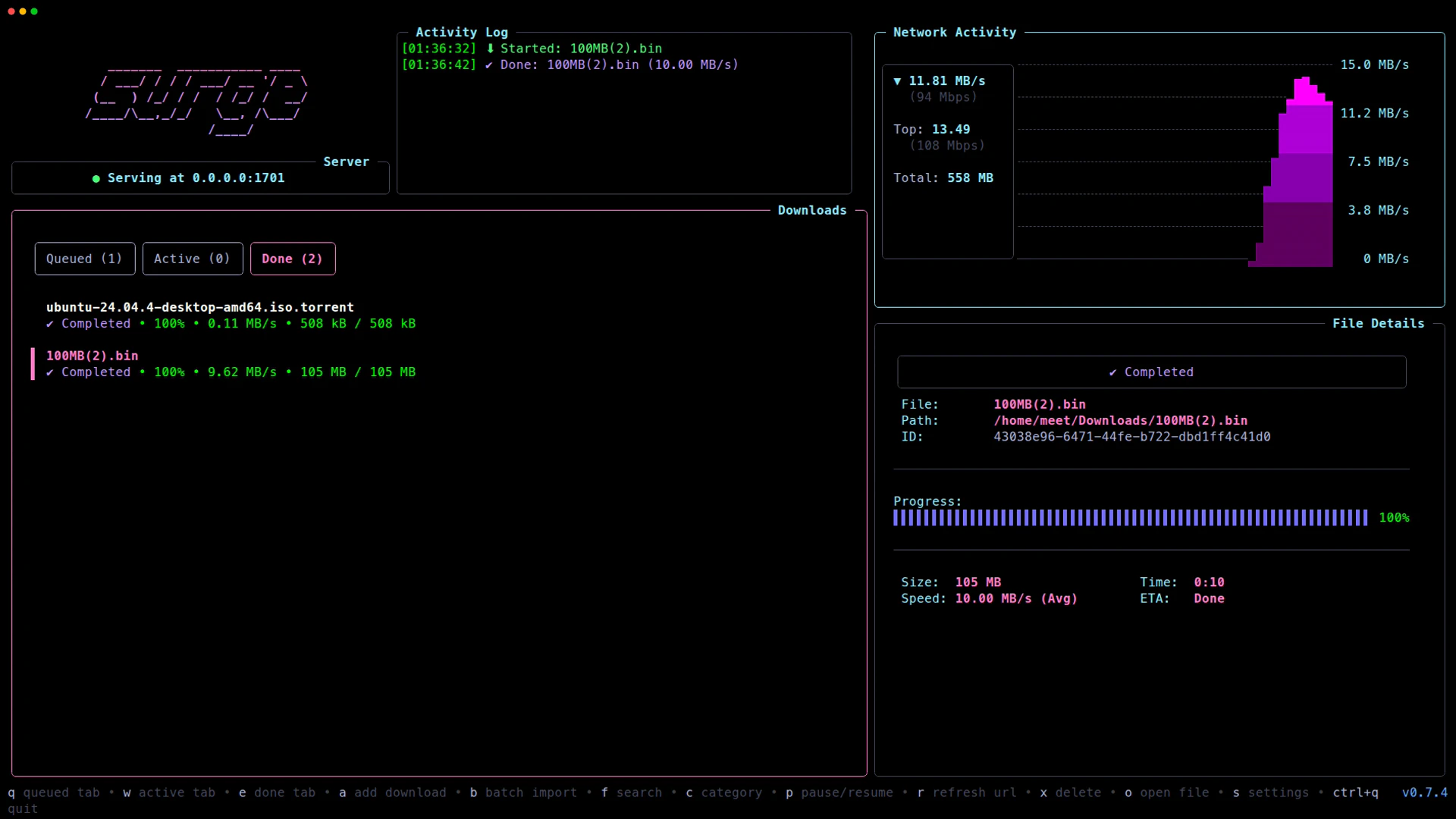
Task: Collapse the download speed summary via the ▼ arrow
Action: pyautogui.click(x=899, y=81)
